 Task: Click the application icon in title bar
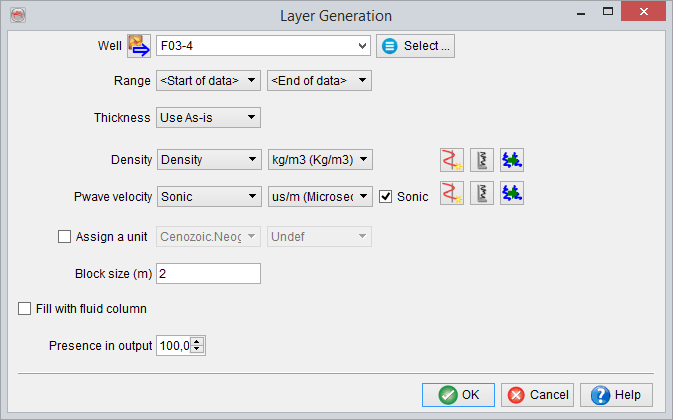(x=17, y=15)
